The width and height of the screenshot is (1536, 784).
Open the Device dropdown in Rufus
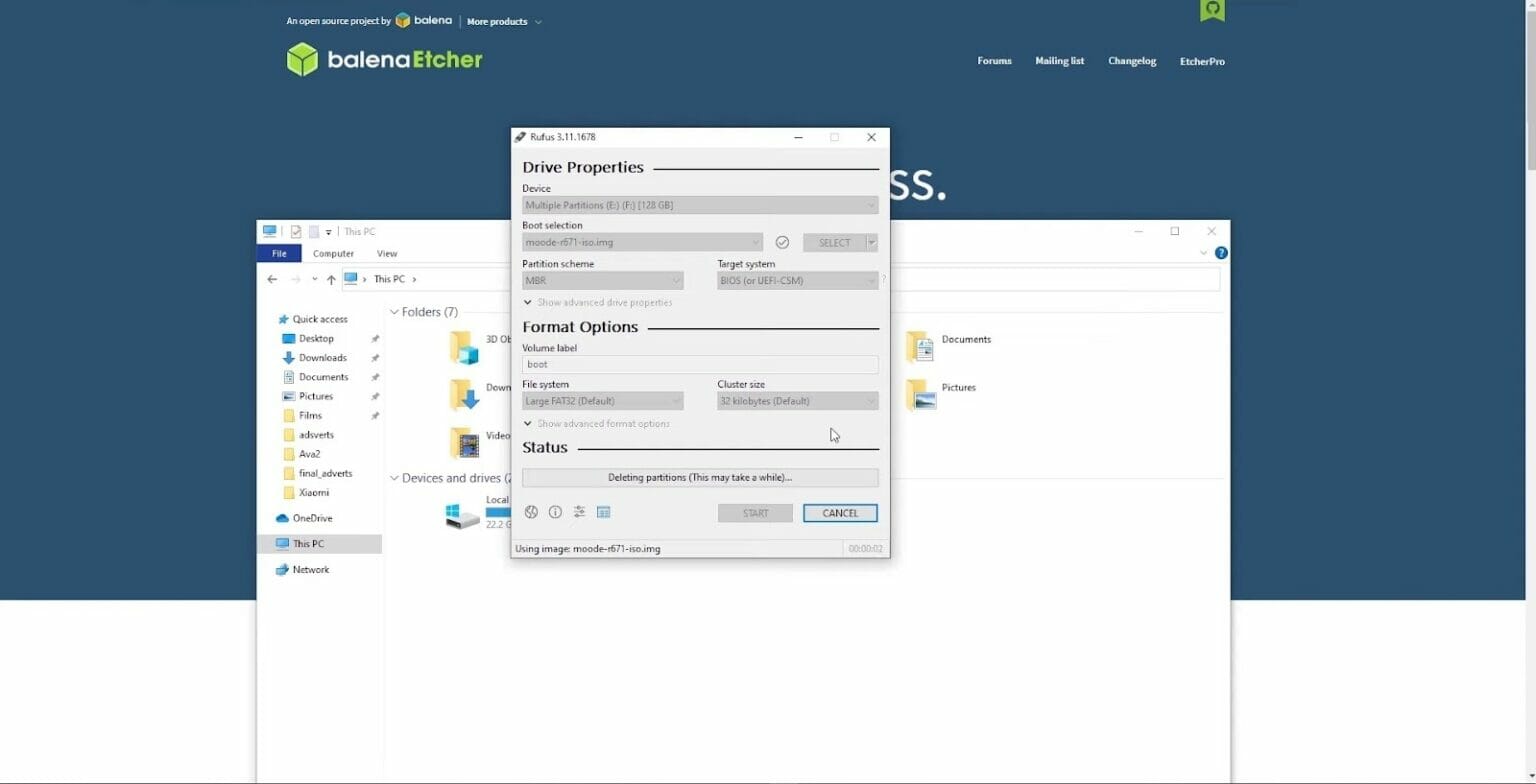pyautogui.click(x=699, y=205)
